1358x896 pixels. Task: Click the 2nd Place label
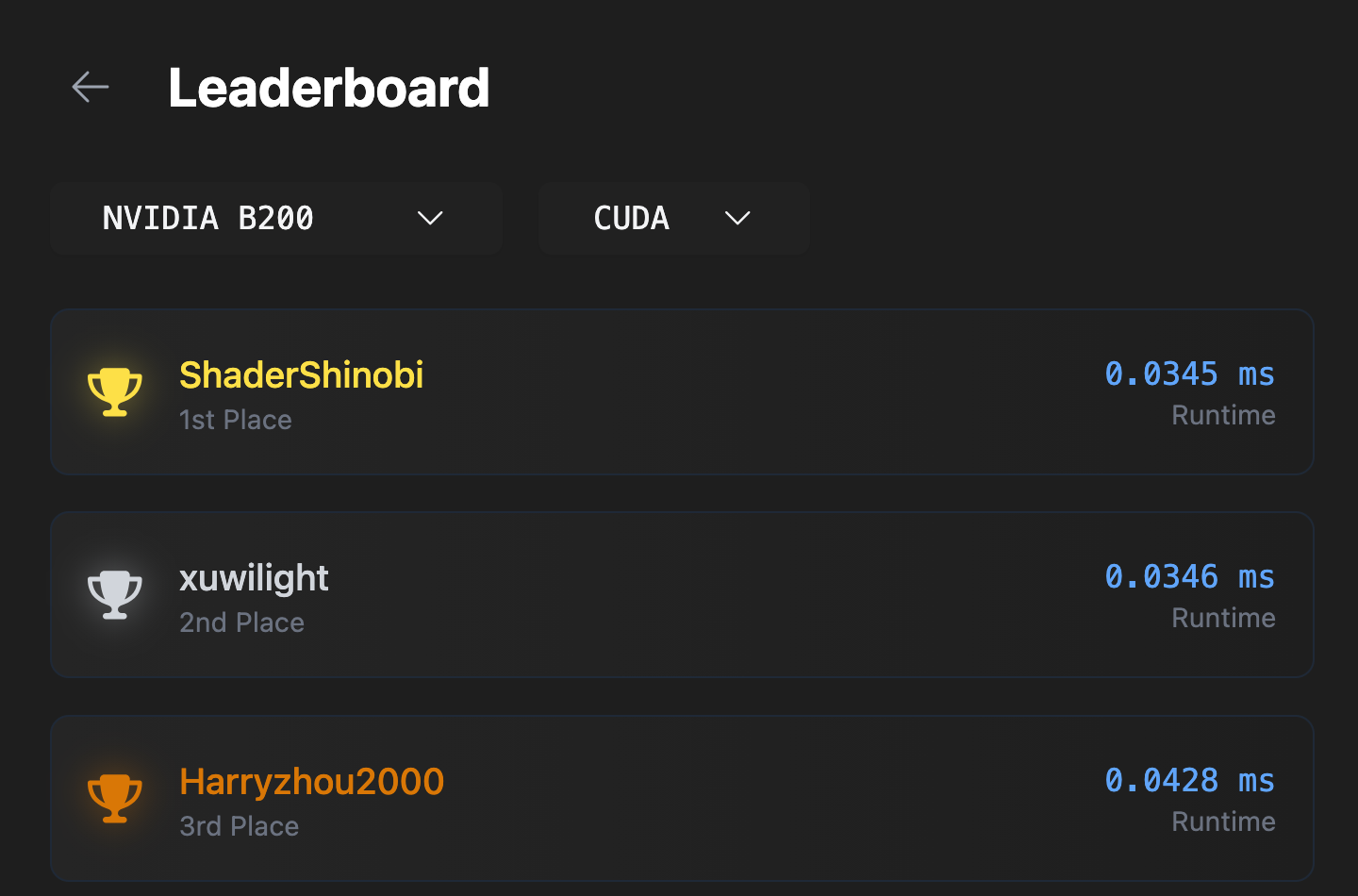[241, 622]
